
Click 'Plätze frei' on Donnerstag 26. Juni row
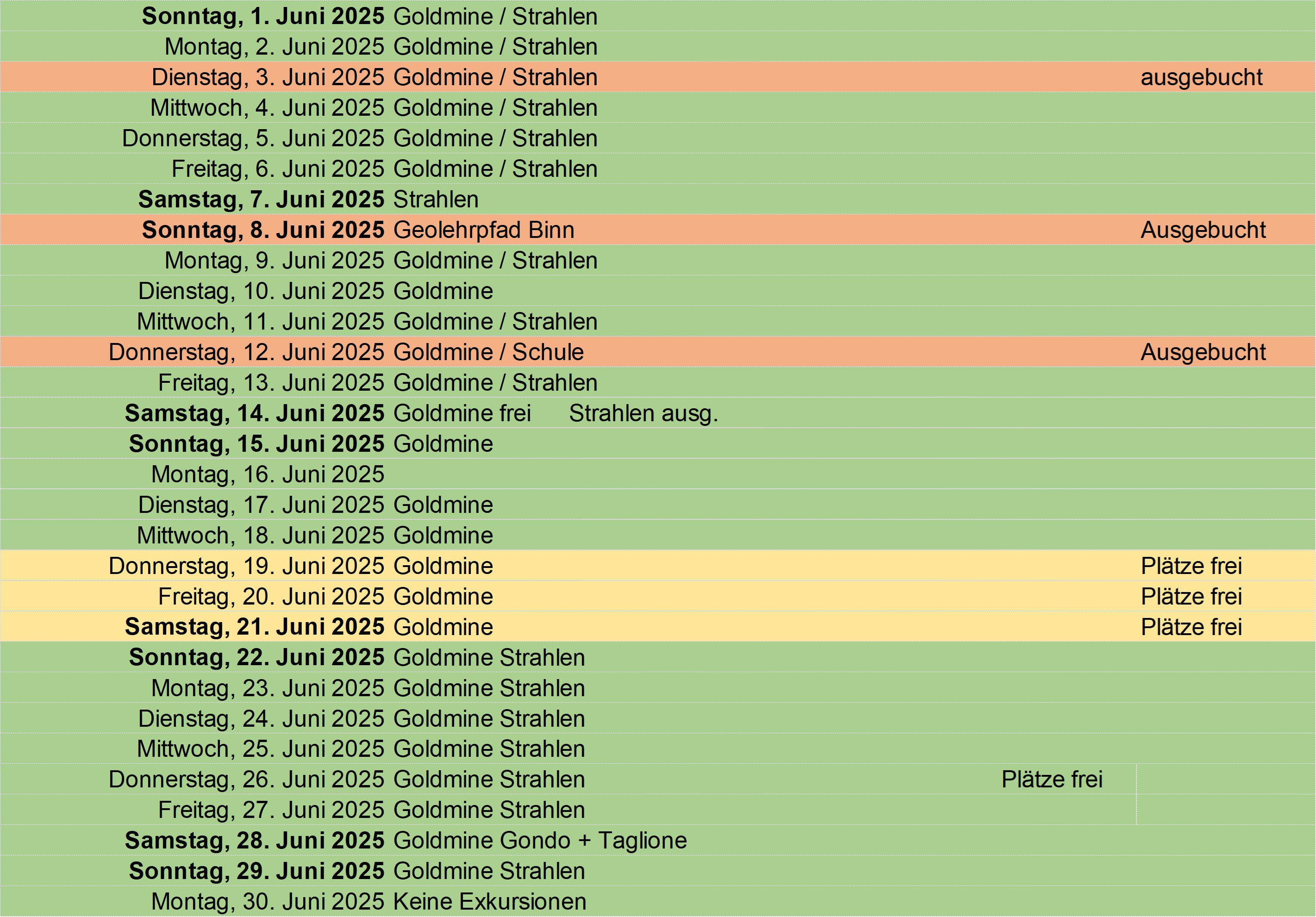(1052, 780)
